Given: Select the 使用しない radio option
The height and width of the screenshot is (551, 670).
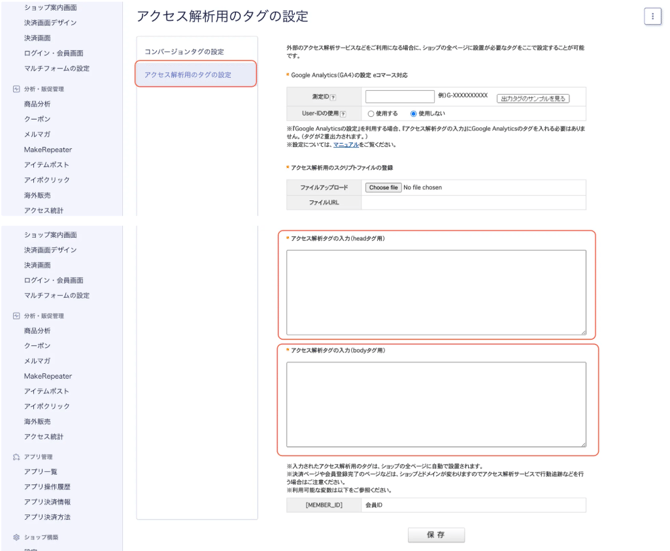Looking at the screenshot, I should point(413,114).
